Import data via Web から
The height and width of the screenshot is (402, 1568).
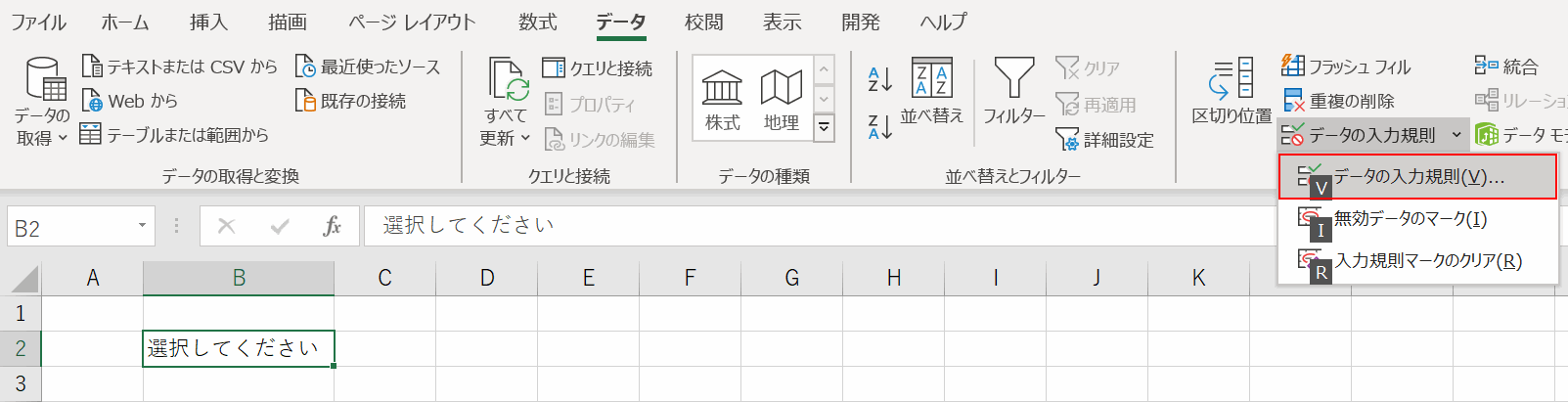129,101
